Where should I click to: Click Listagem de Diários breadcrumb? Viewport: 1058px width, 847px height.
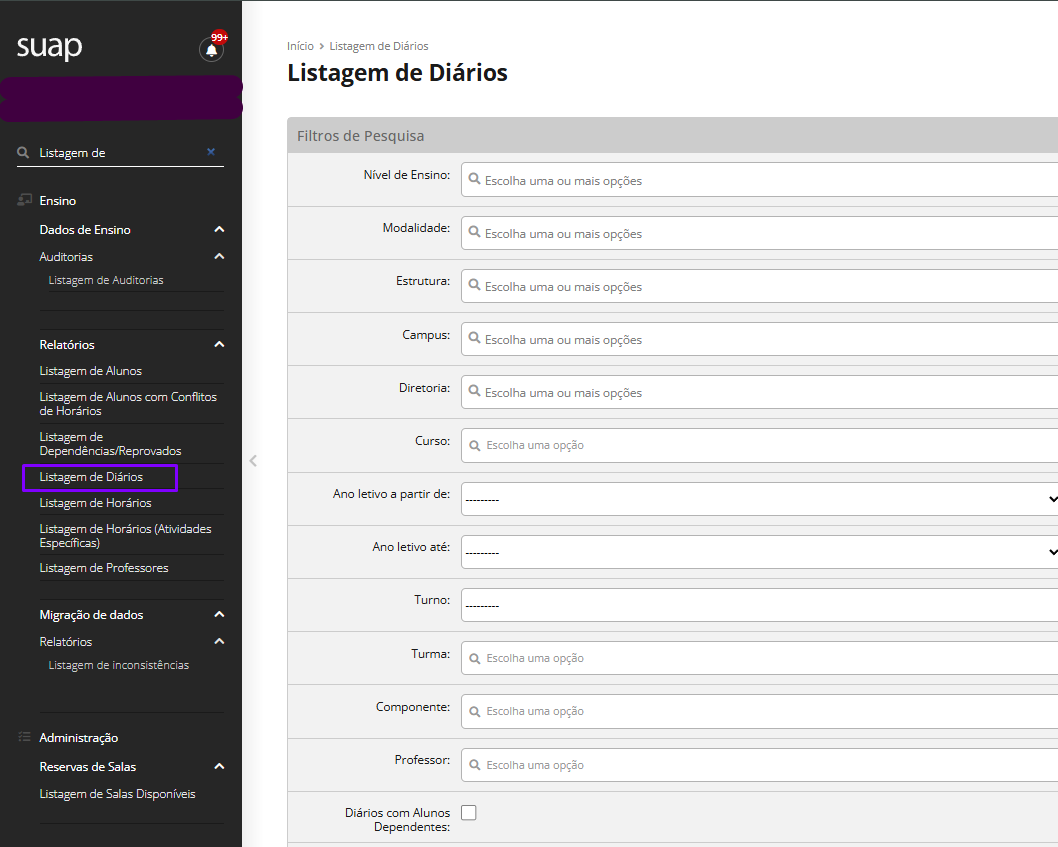(x=379, y=46)
